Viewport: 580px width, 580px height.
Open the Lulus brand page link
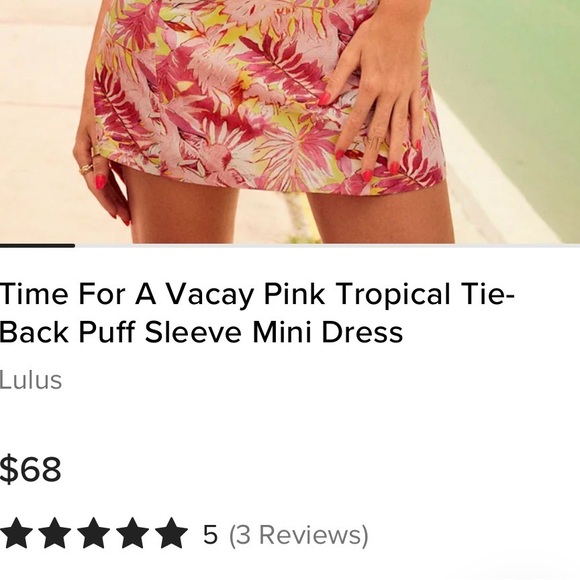[31, 380]
